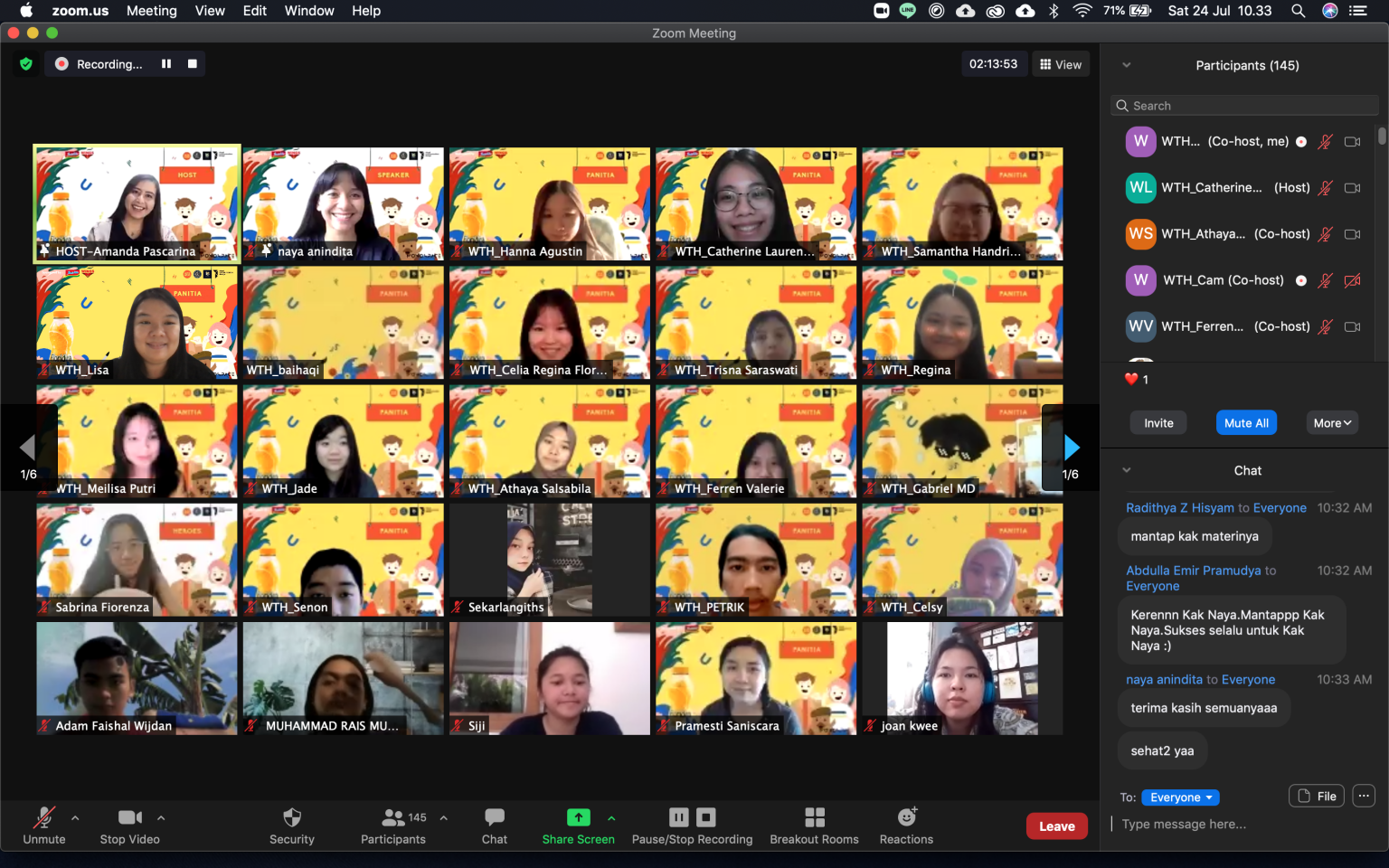Open the Chat panel icon

point(494,818)
